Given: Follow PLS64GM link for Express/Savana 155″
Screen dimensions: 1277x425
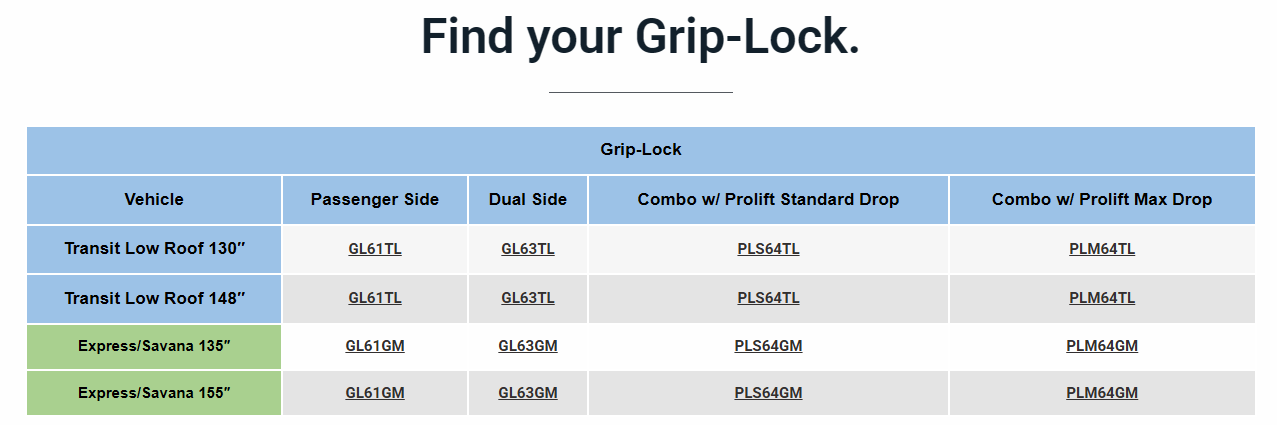Looking at the screenshot, I should point(768,393).
